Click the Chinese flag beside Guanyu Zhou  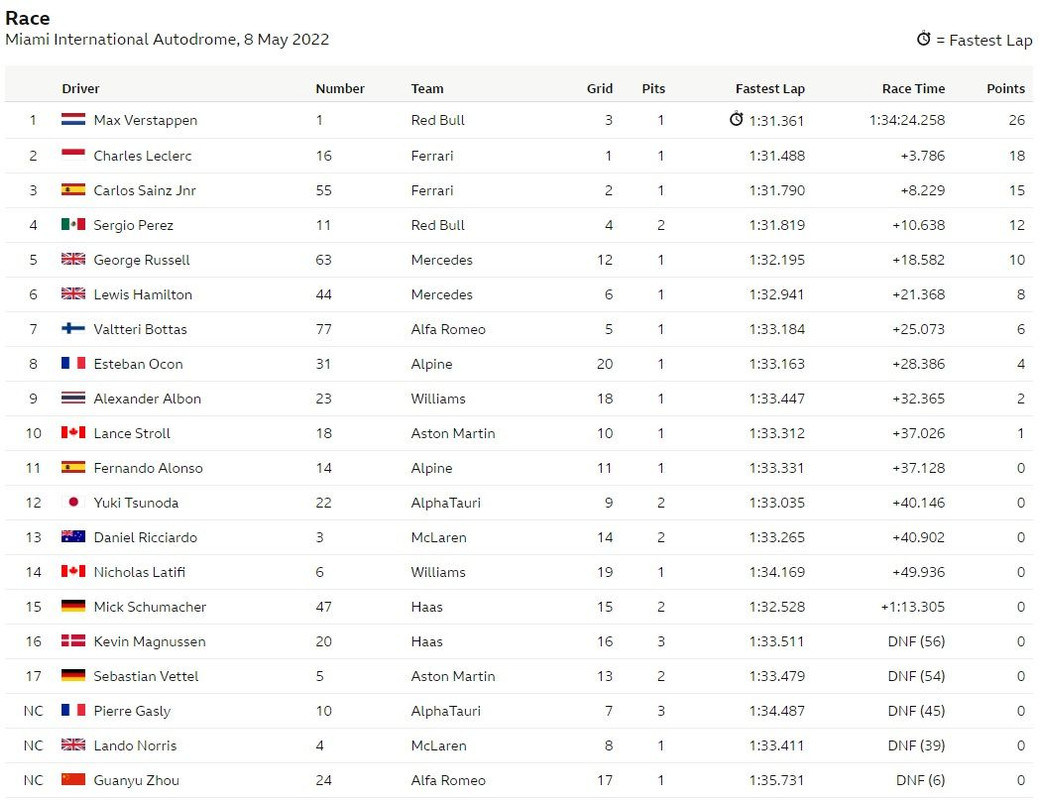tap(73, 779)
